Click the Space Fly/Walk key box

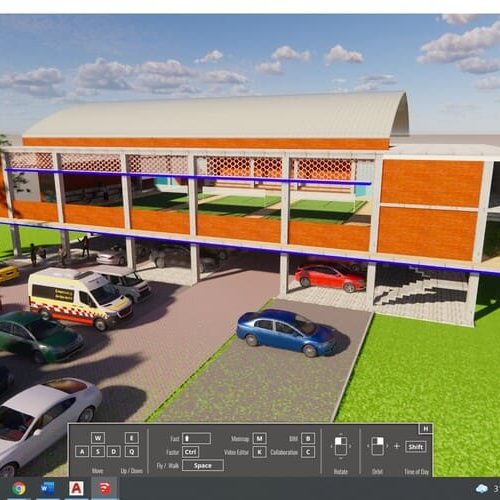203,465
